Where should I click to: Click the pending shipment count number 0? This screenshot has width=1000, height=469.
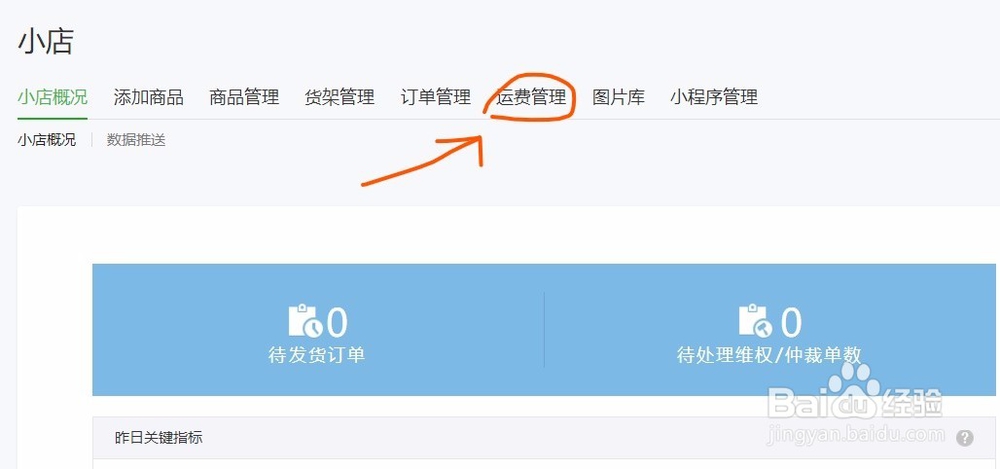point(337,322)
